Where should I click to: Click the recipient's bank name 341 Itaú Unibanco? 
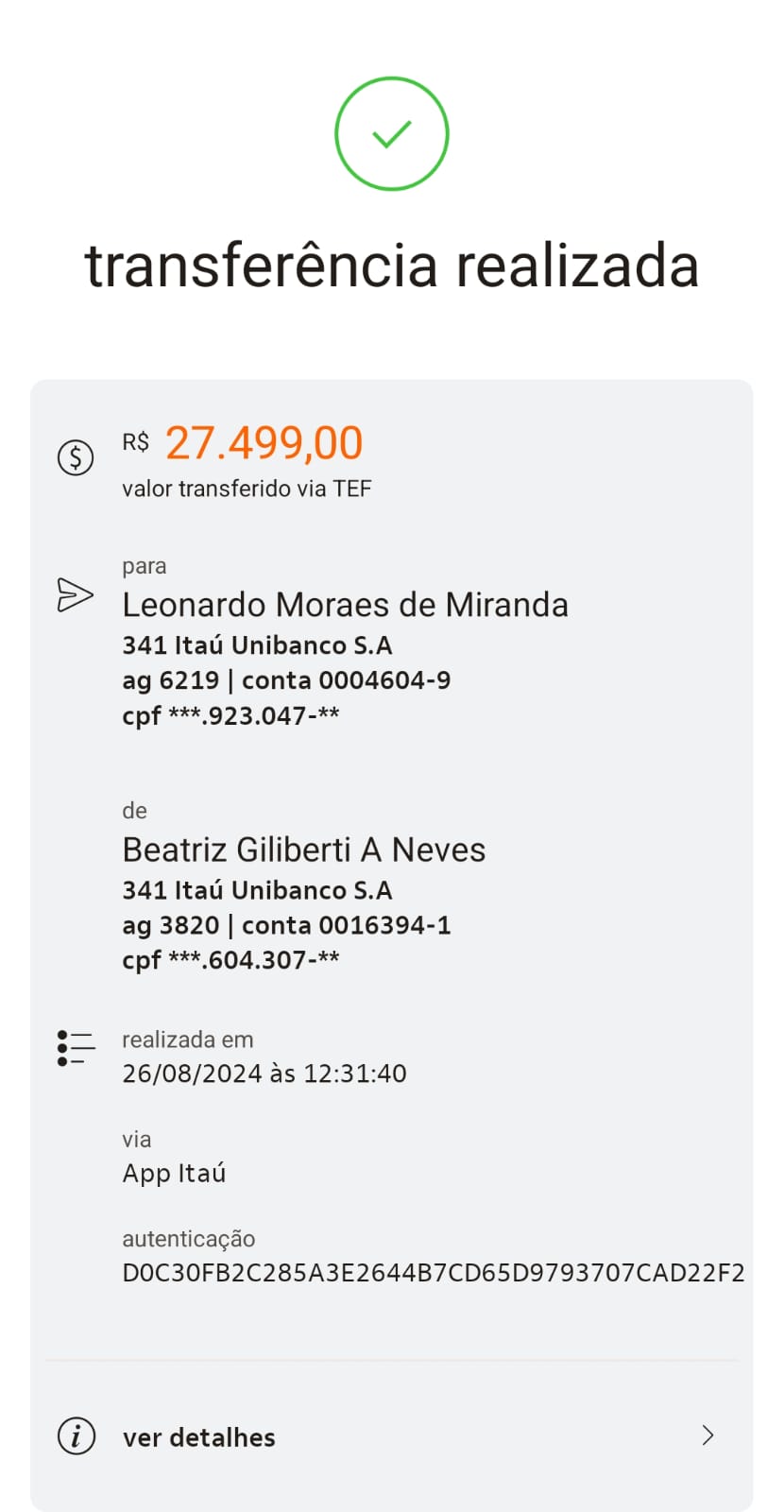[257, 645]
